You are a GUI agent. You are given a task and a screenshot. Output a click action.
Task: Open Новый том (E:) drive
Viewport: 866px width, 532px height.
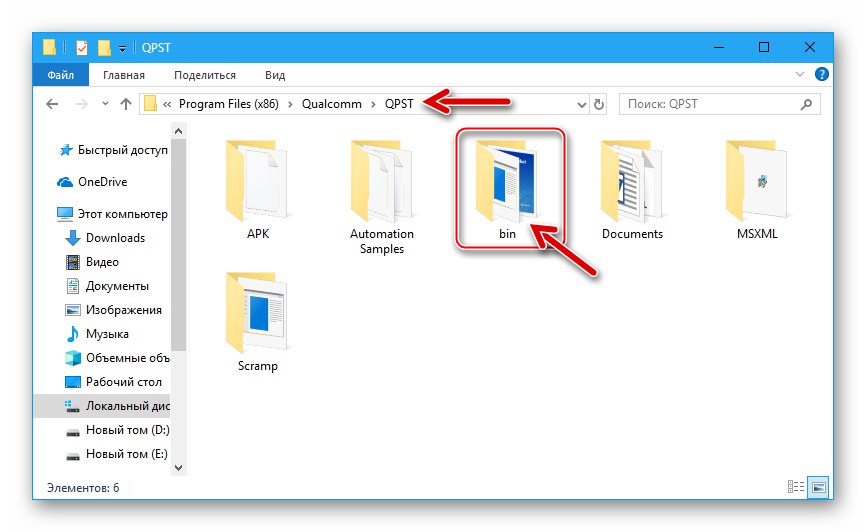(x=117, y=454)
